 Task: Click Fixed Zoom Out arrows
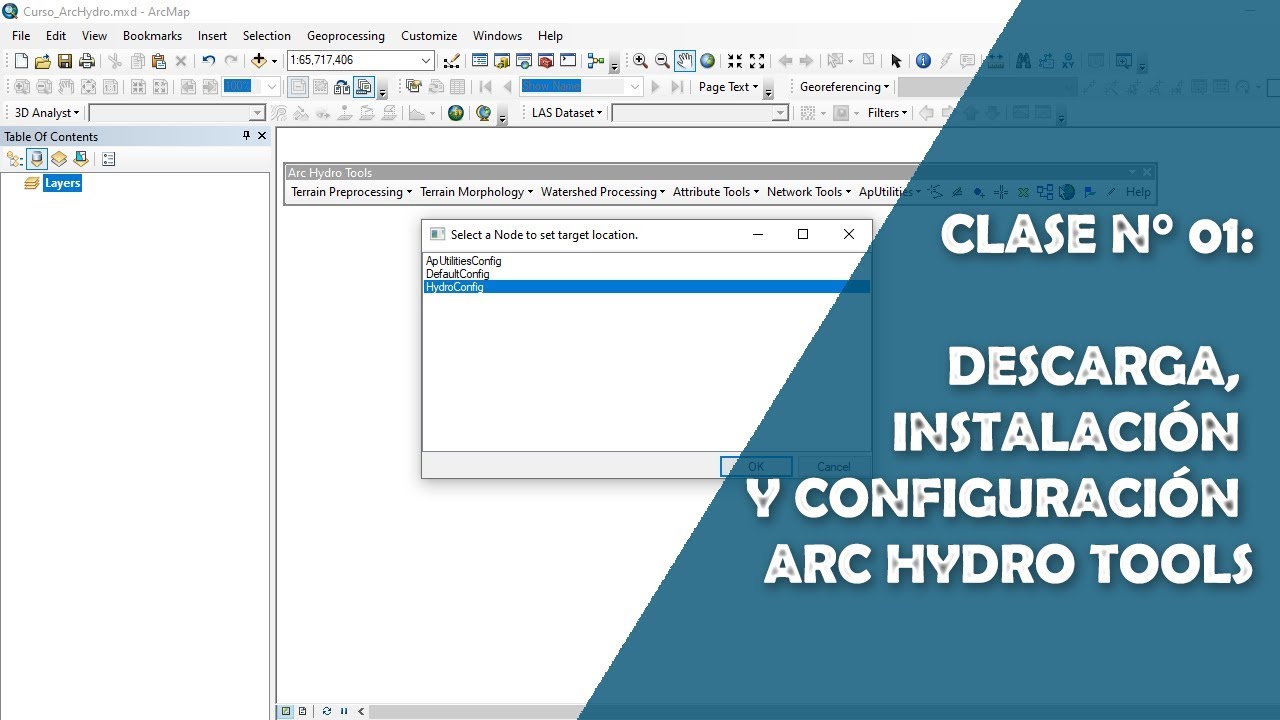[757, 61]
